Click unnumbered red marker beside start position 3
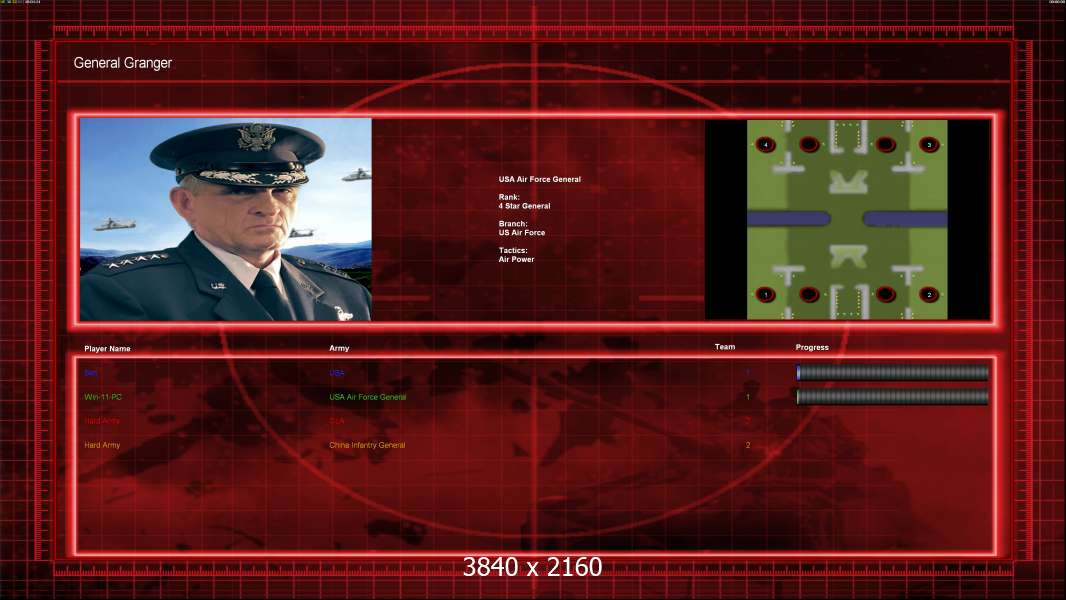Screen dimensions: 1066x600 pyautogui.click(x=885, y=144)
